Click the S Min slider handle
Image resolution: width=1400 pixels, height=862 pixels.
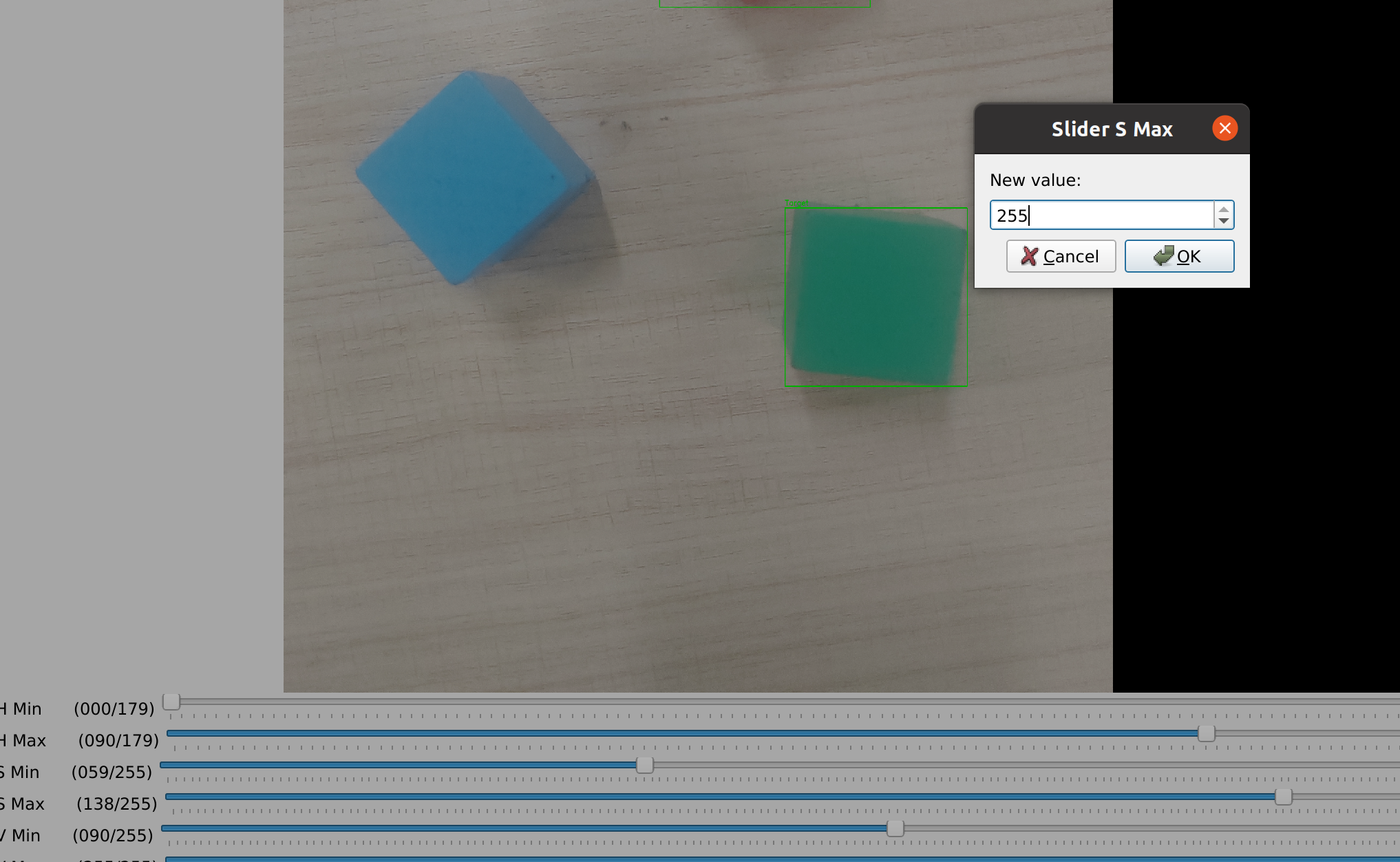pyautogui.click(x=644, y=765)
